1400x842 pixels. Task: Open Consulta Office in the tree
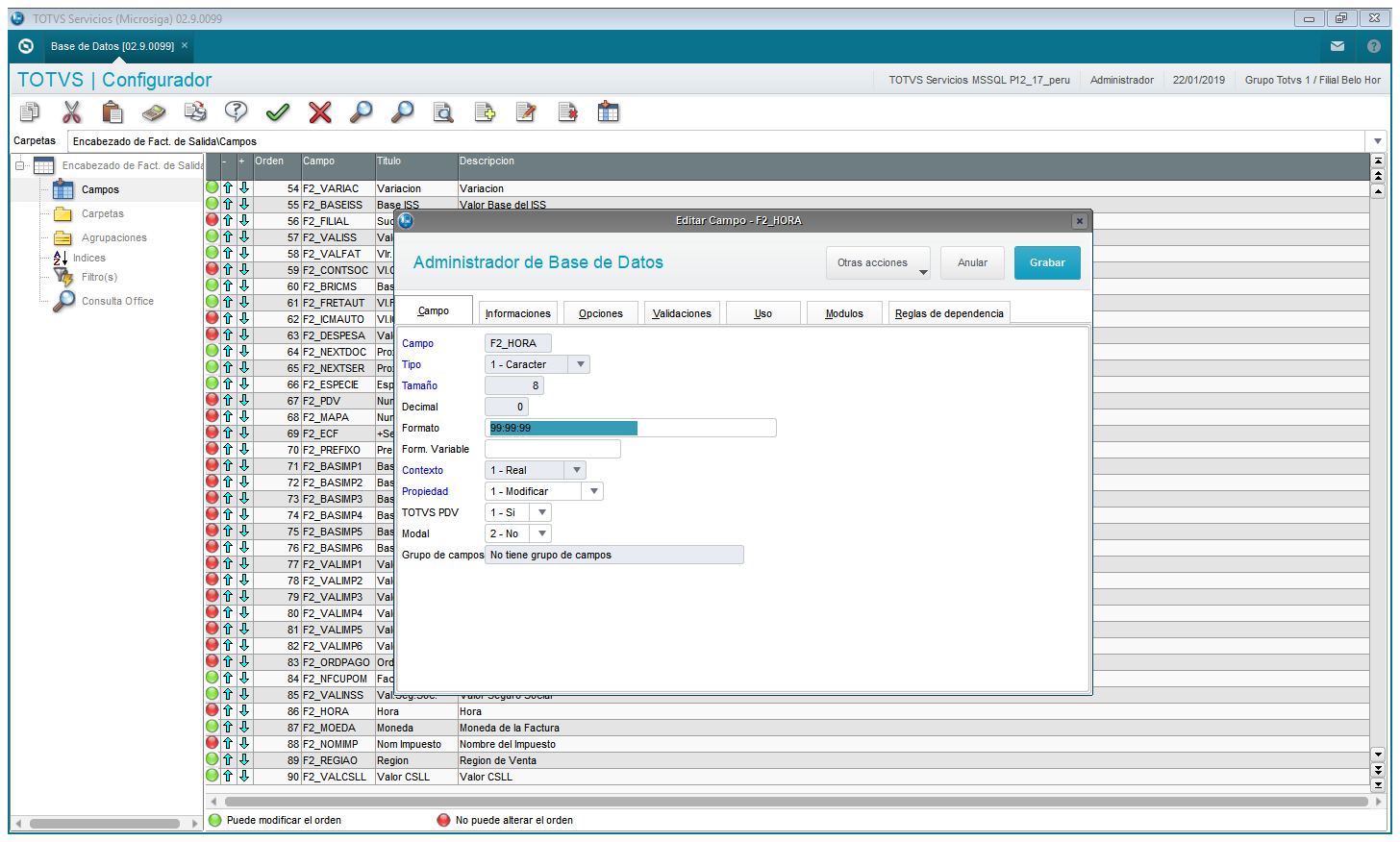(117, 301)
